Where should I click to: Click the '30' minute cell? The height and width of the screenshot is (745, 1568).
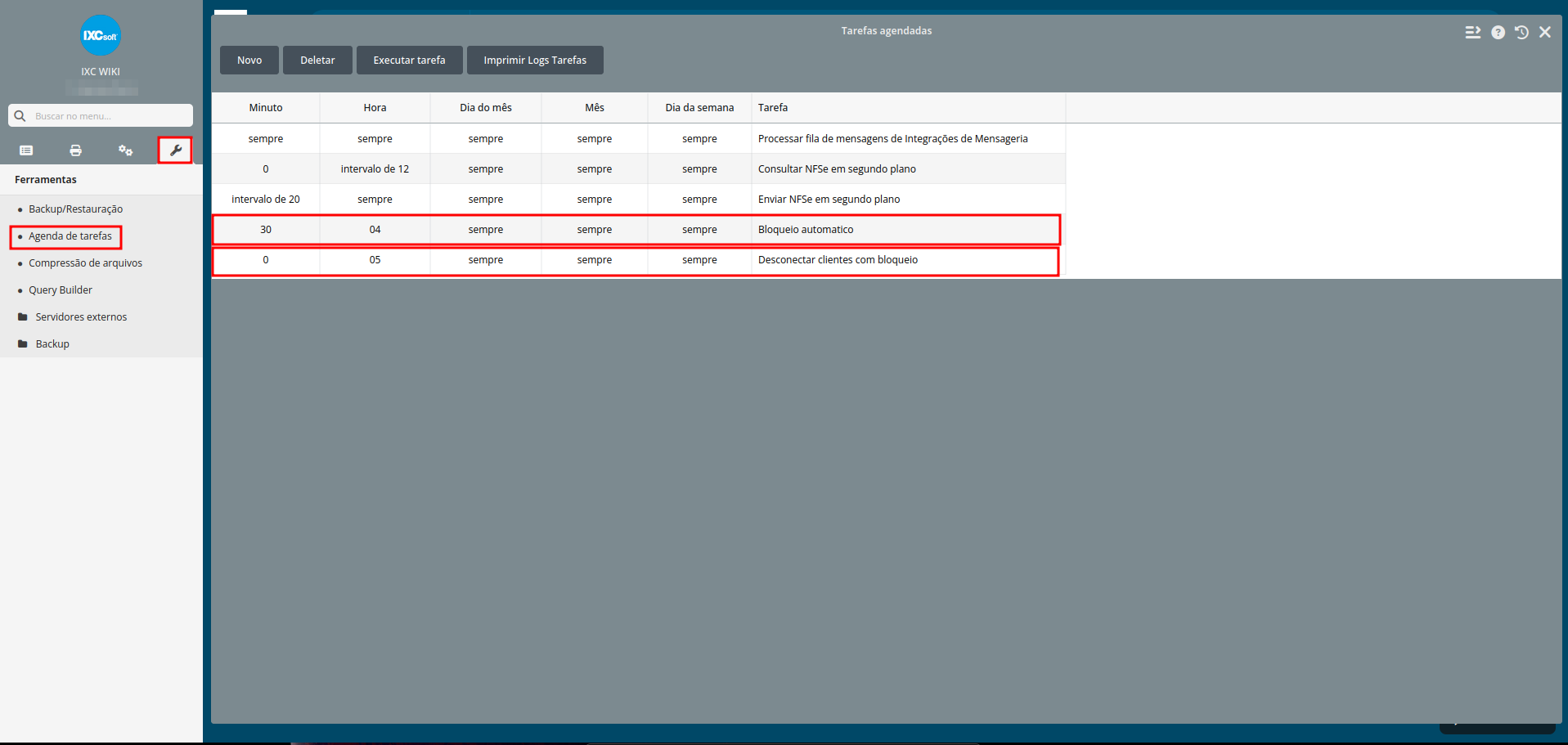pyautogui.click(x=266, y=230)
